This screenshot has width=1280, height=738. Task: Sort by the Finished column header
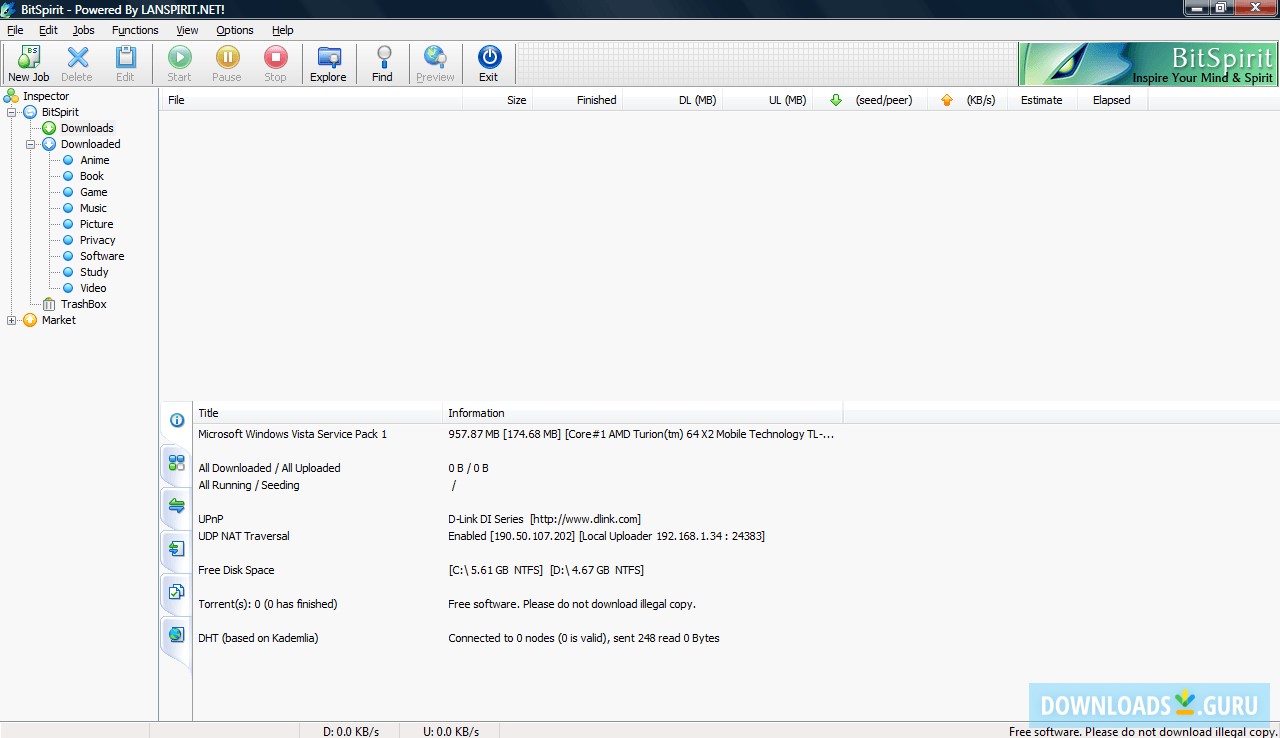[x=578, y=100]
